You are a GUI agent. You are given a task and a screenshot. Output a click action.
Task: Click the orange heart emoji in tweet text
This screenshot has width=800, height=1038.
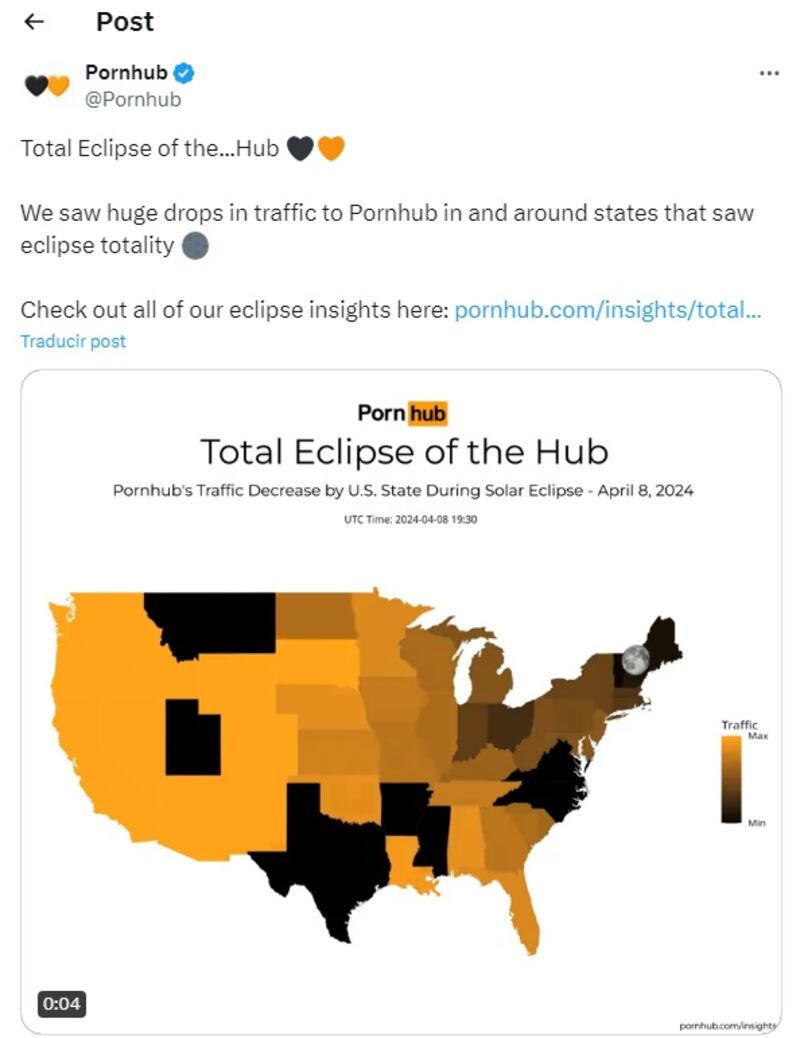click(x=331, y=149)
